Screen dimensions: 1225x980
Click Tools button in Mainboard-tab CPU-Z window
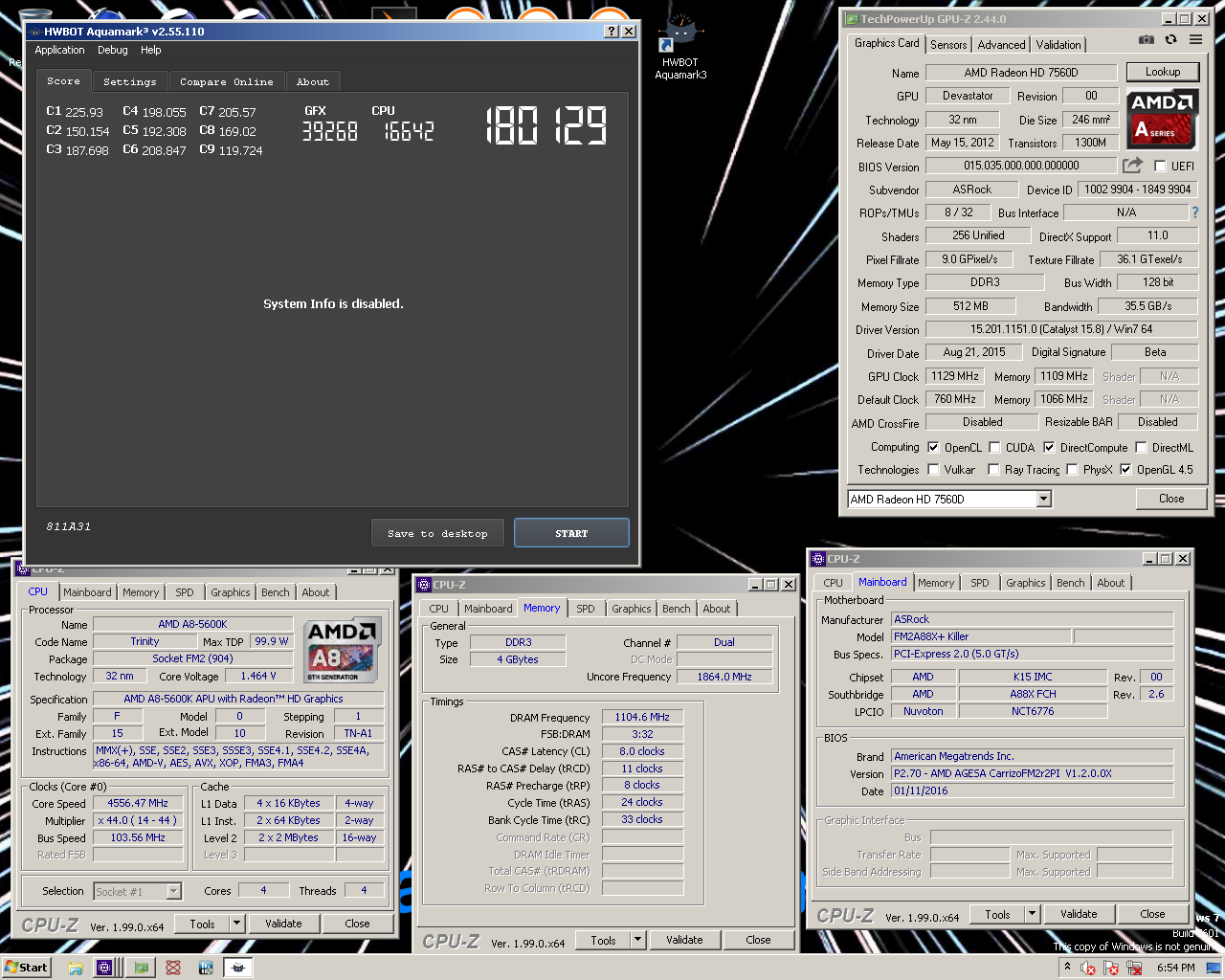997,914
